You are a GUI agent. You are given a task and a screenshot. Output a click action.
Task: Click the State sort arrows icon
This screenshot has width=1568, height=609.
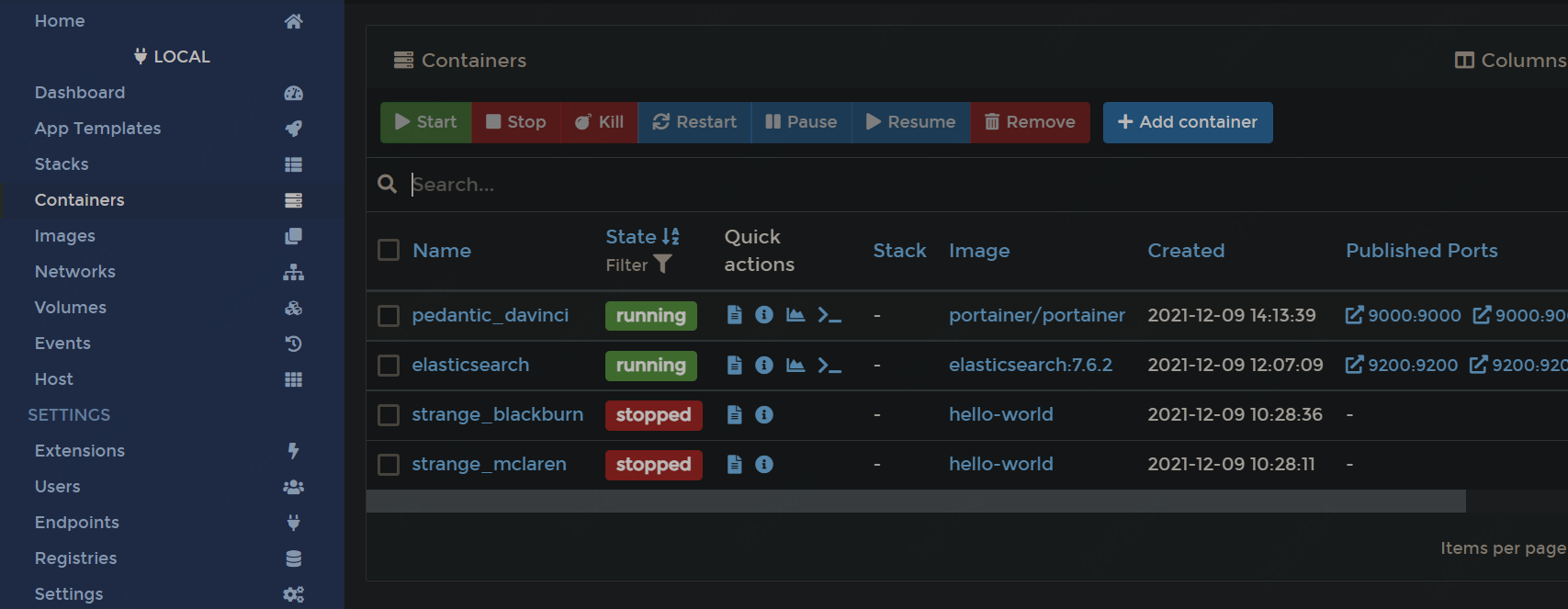click(x=671, y=236)
